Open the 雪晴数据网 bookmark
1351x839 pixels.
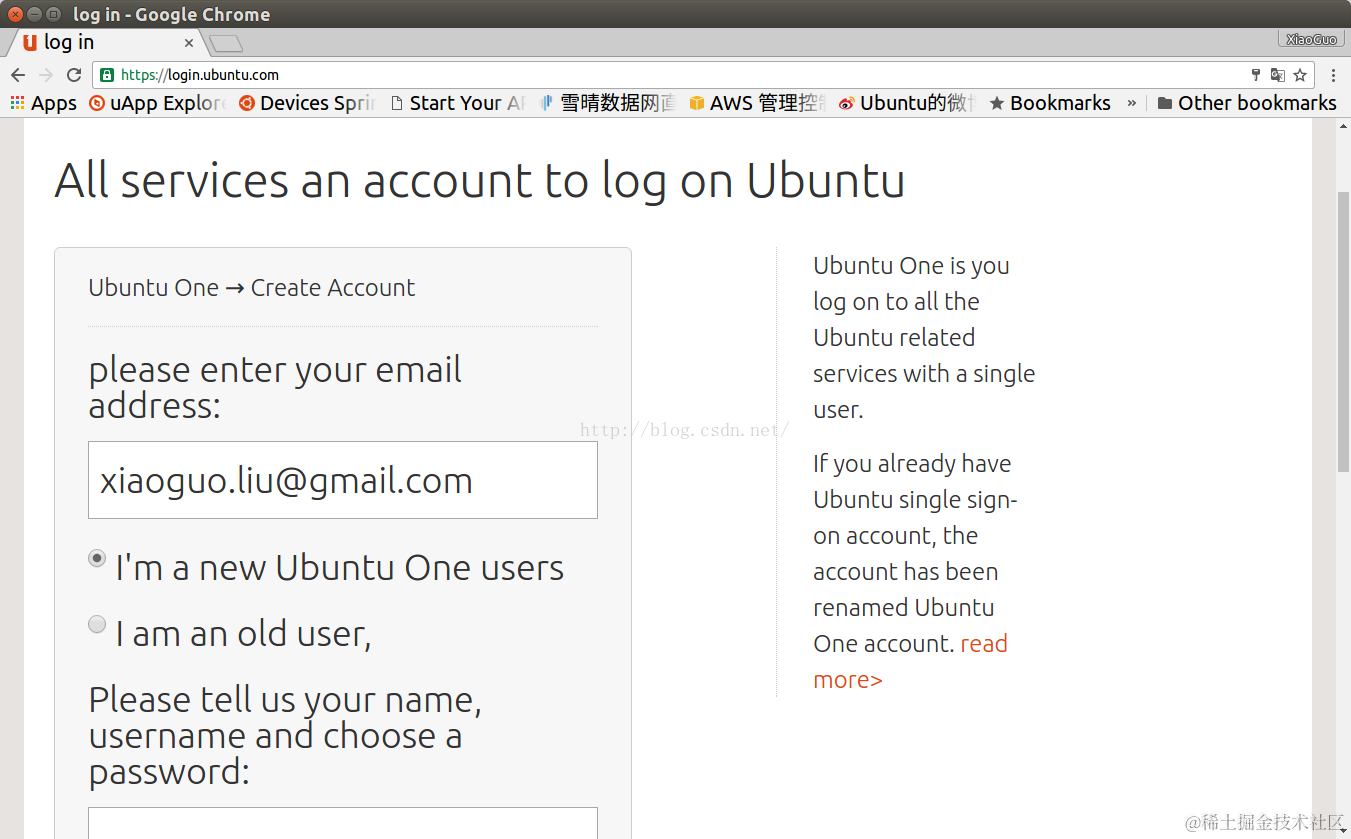coord(607,103)
